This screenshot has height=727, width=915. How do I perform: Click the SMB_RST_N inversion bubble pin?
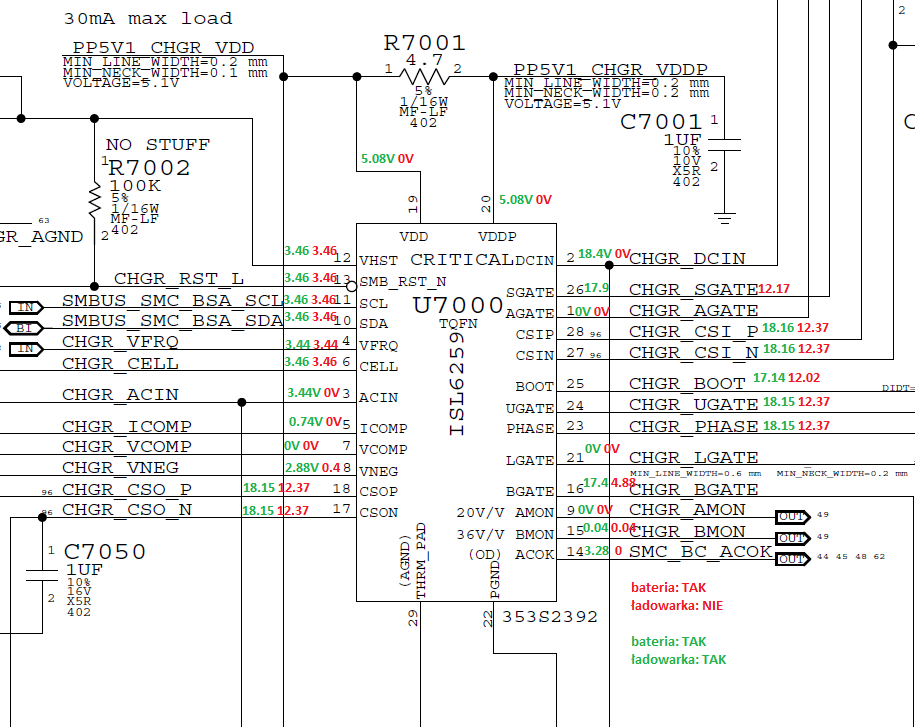[x=351, y=286]
